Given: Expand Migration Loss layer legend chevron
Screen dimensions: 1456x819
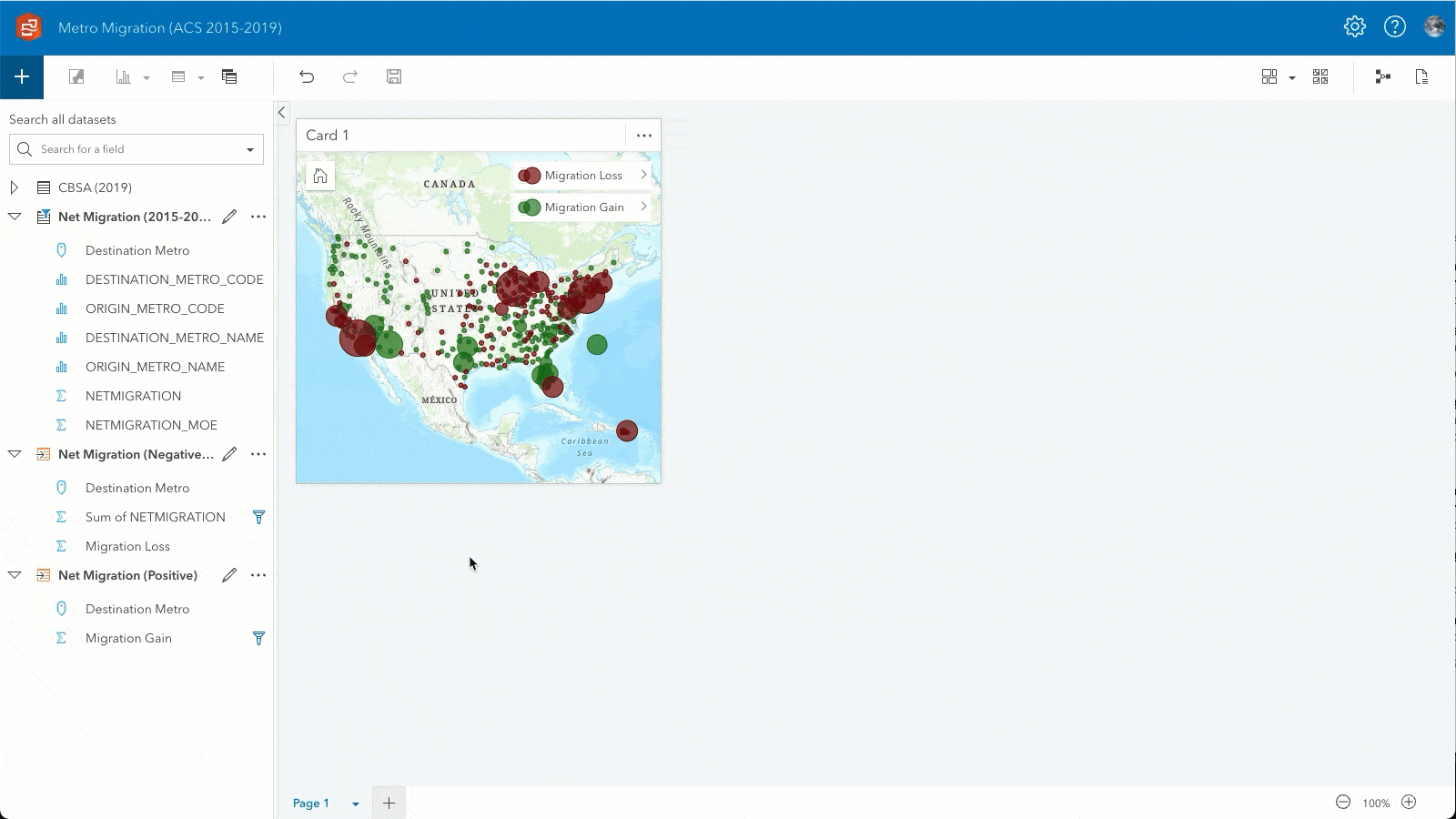Looking at the screenshot, I should (643, 175).
